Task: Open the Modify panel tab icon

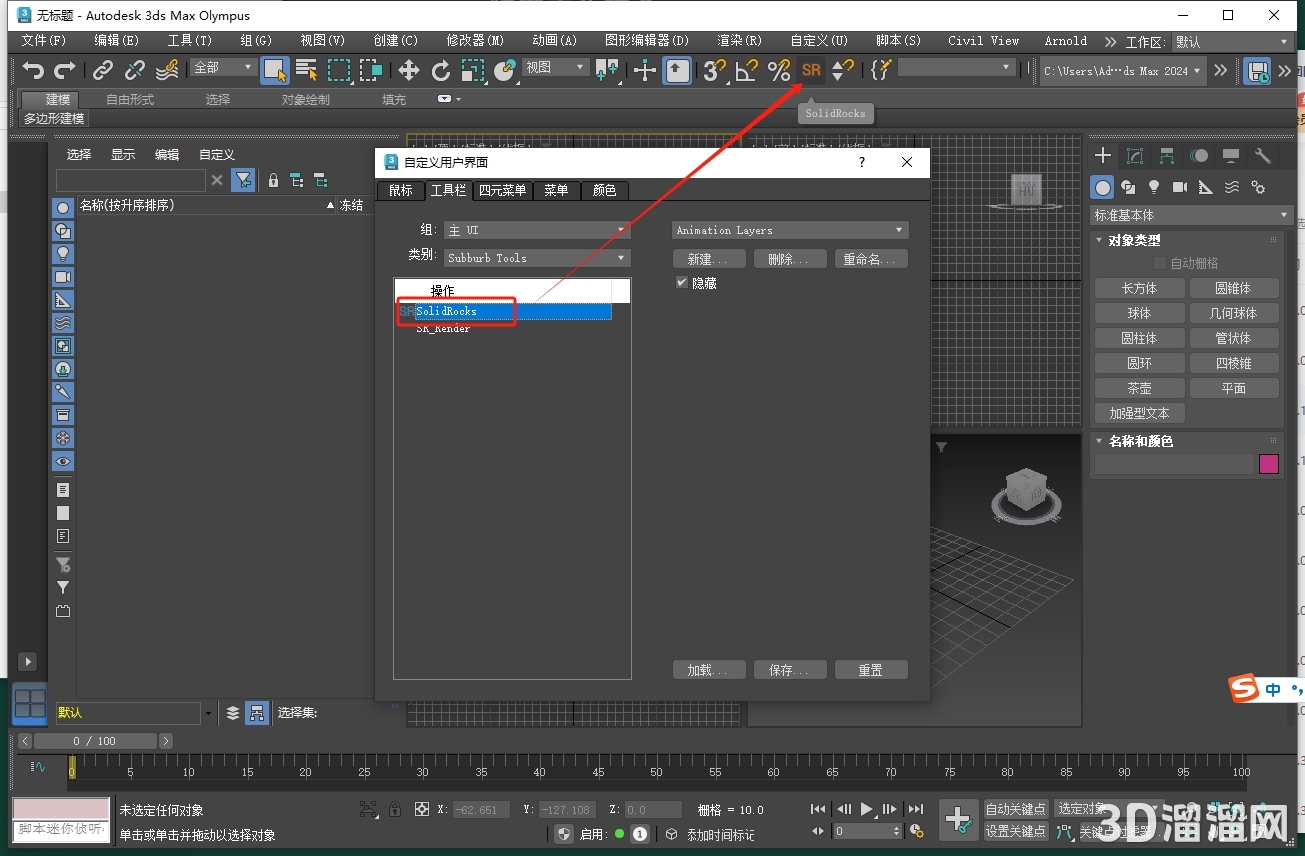Action: pyautogui.click(x=1135, y=156)
